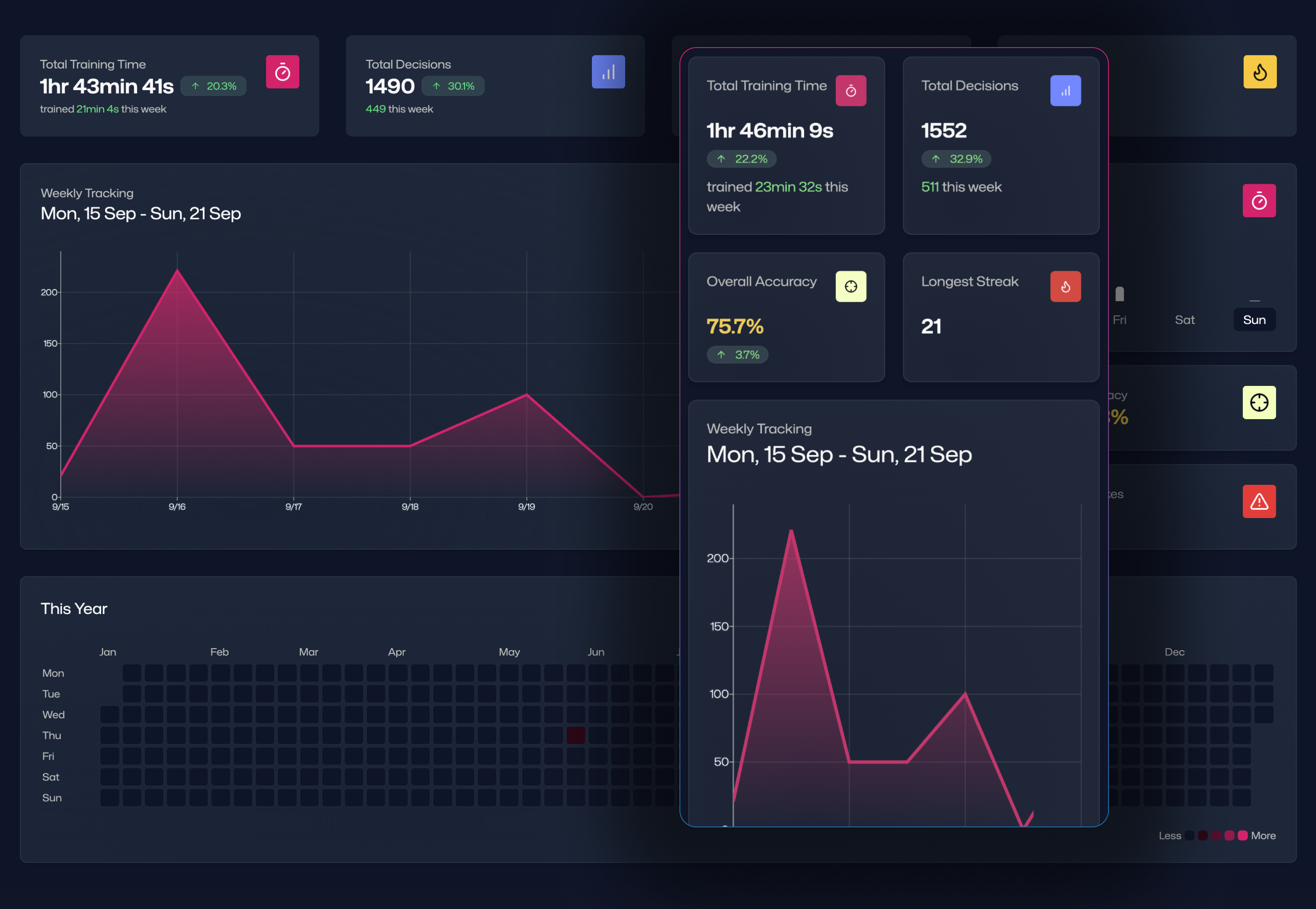Screen dimensions: 1316x909
Task: Click the brightest pink legend swatch next to More
Action: [x=1242, y=835]
